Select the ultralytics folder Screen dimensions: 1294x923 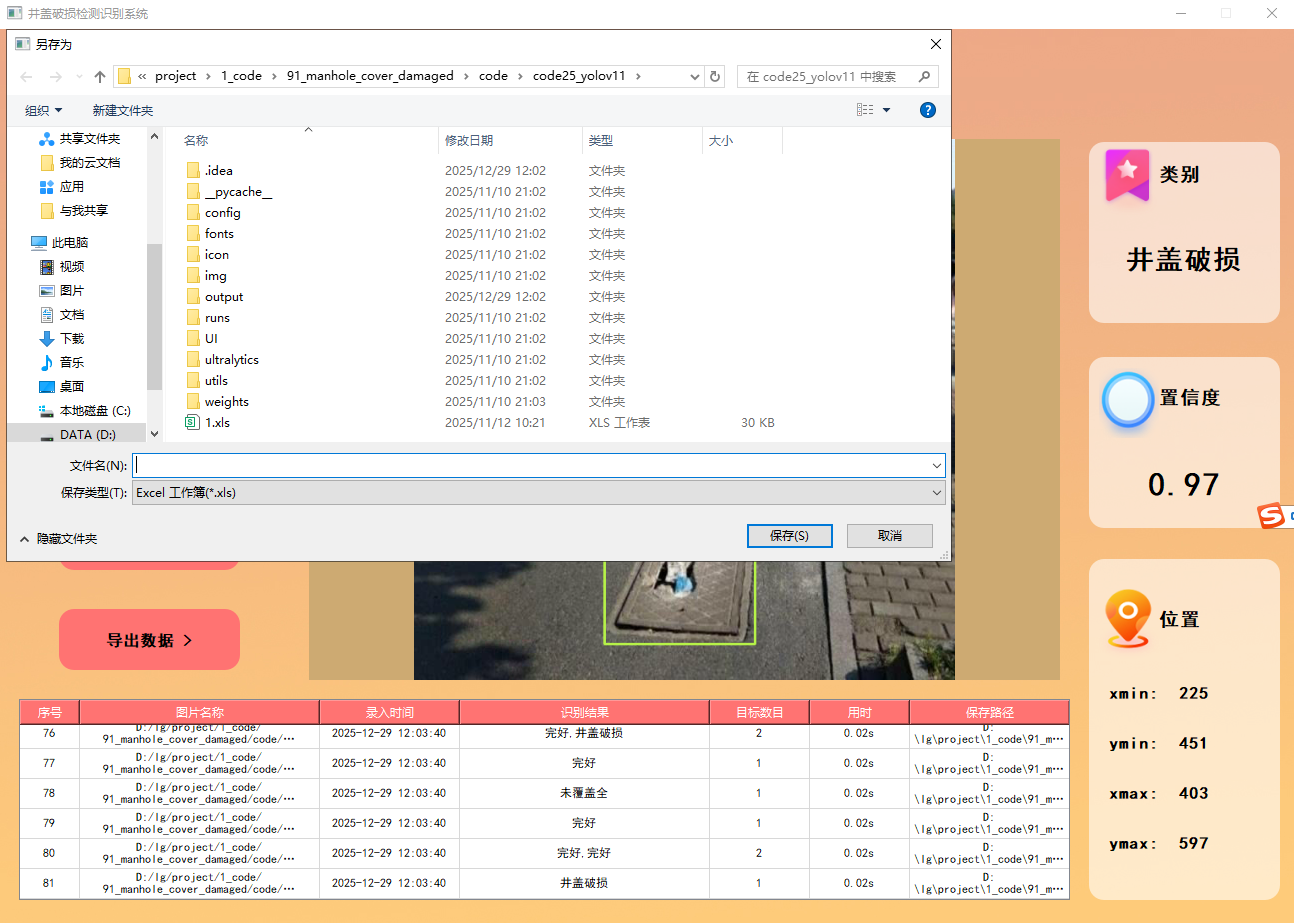click(222, 359)
